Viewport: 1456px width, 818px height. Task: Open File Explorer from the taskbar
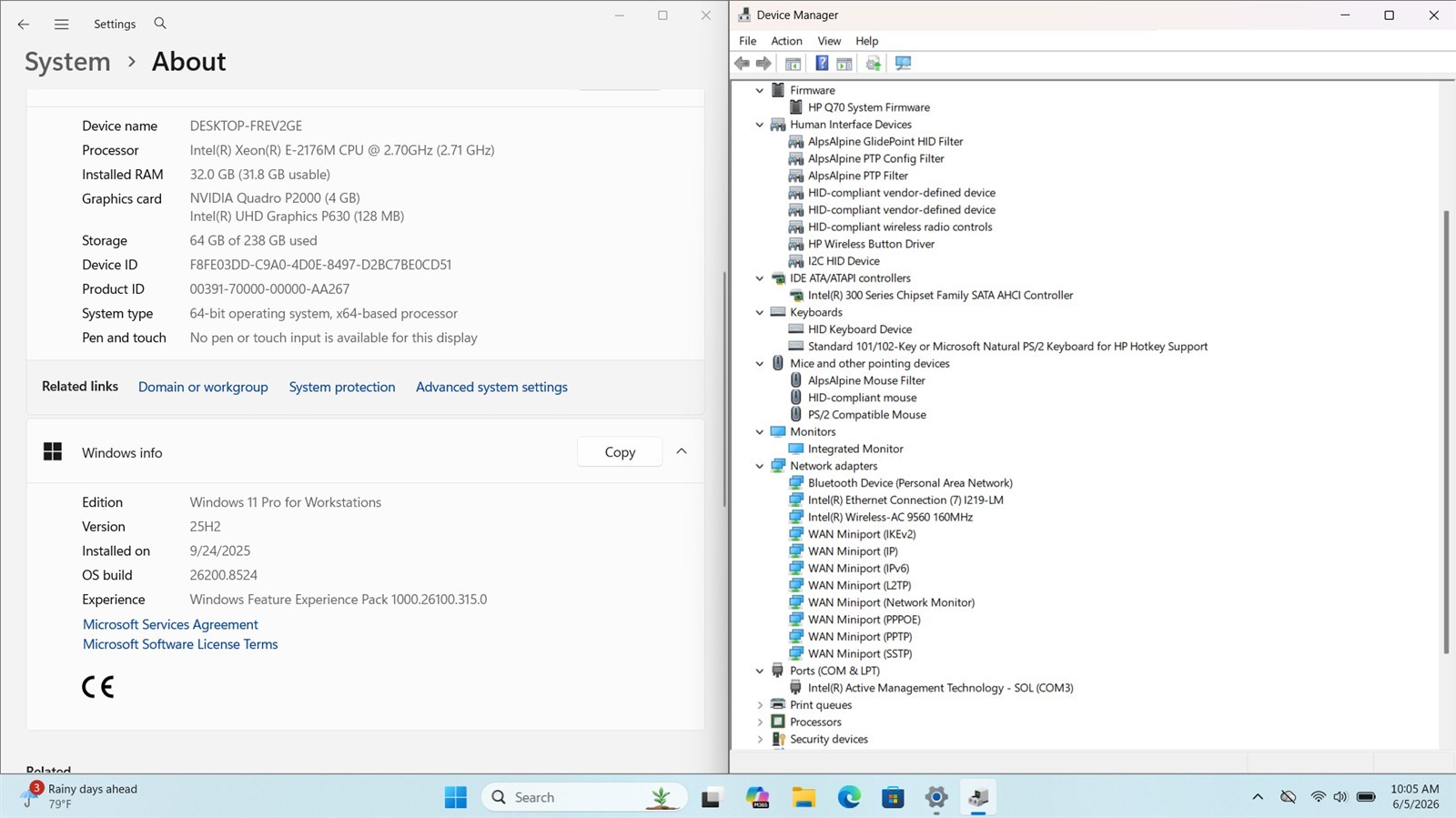click(804, 798)
